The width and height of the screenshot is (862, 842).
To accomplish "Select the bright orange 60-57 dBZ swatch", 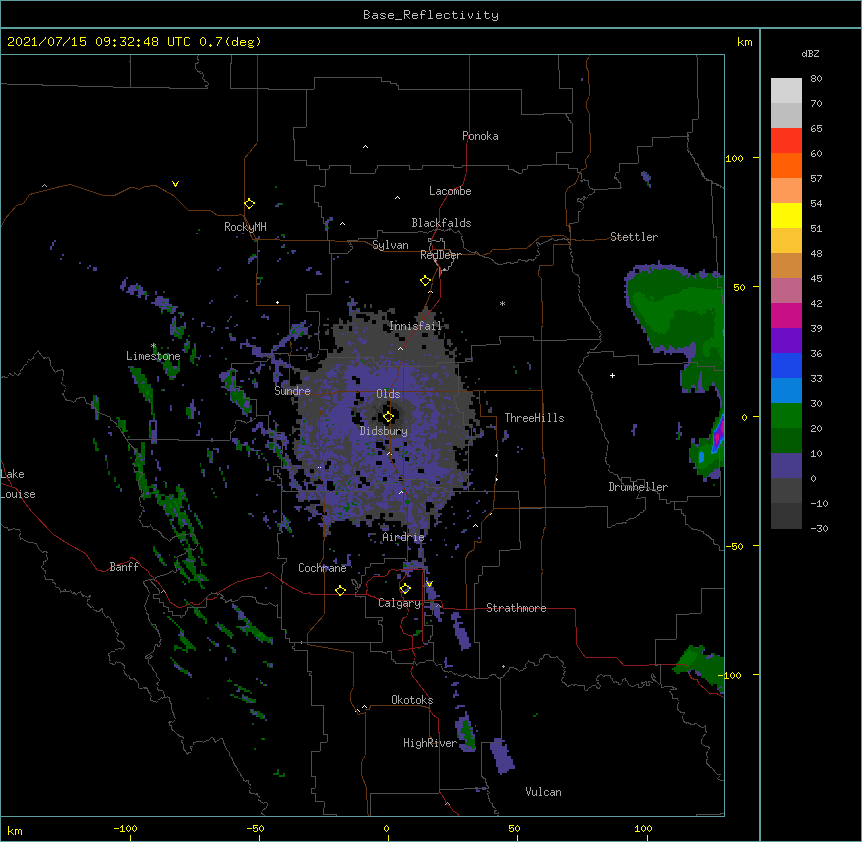I will click(786, 165).
